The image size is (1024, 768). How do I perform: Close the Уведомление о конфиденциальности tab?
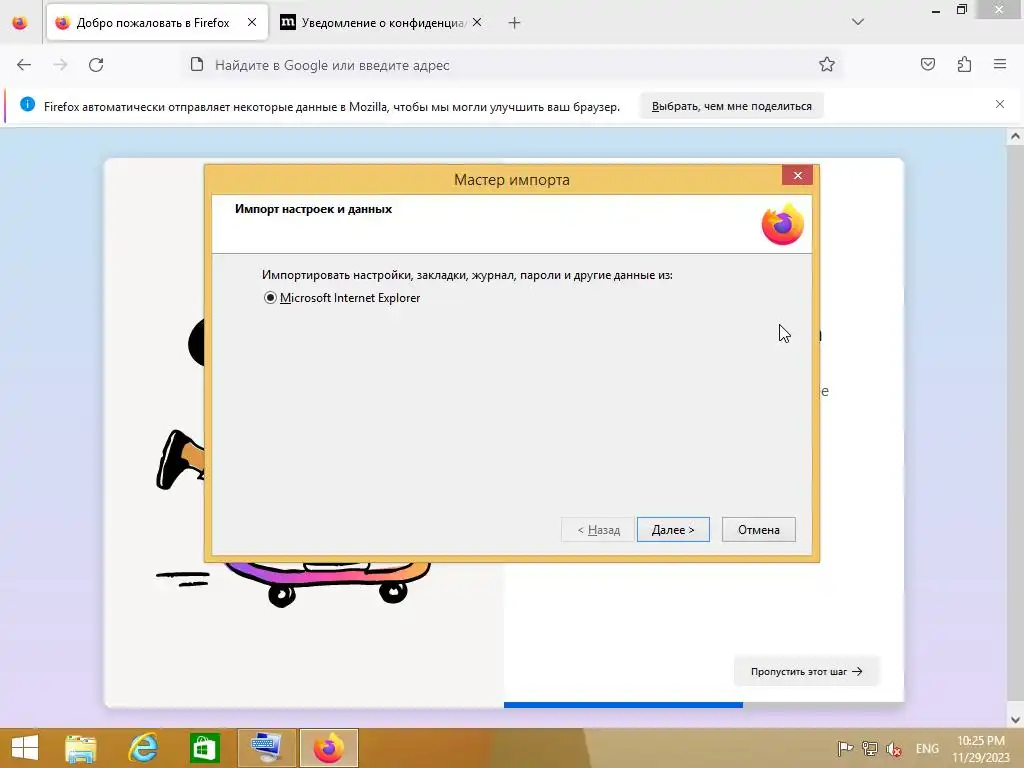(x=477, y=22)
